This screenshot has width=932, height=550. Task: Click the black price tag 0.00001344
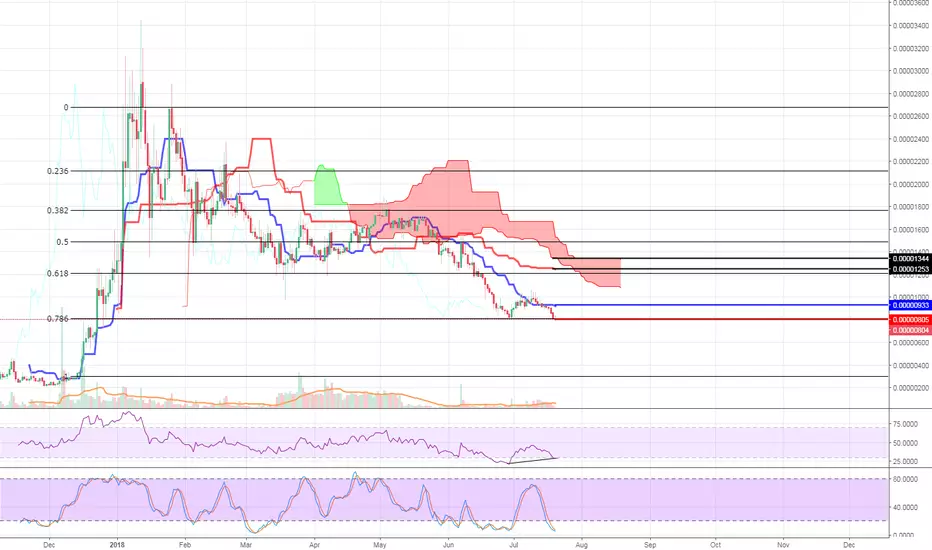pyautogui.click(x=910, y=259)
